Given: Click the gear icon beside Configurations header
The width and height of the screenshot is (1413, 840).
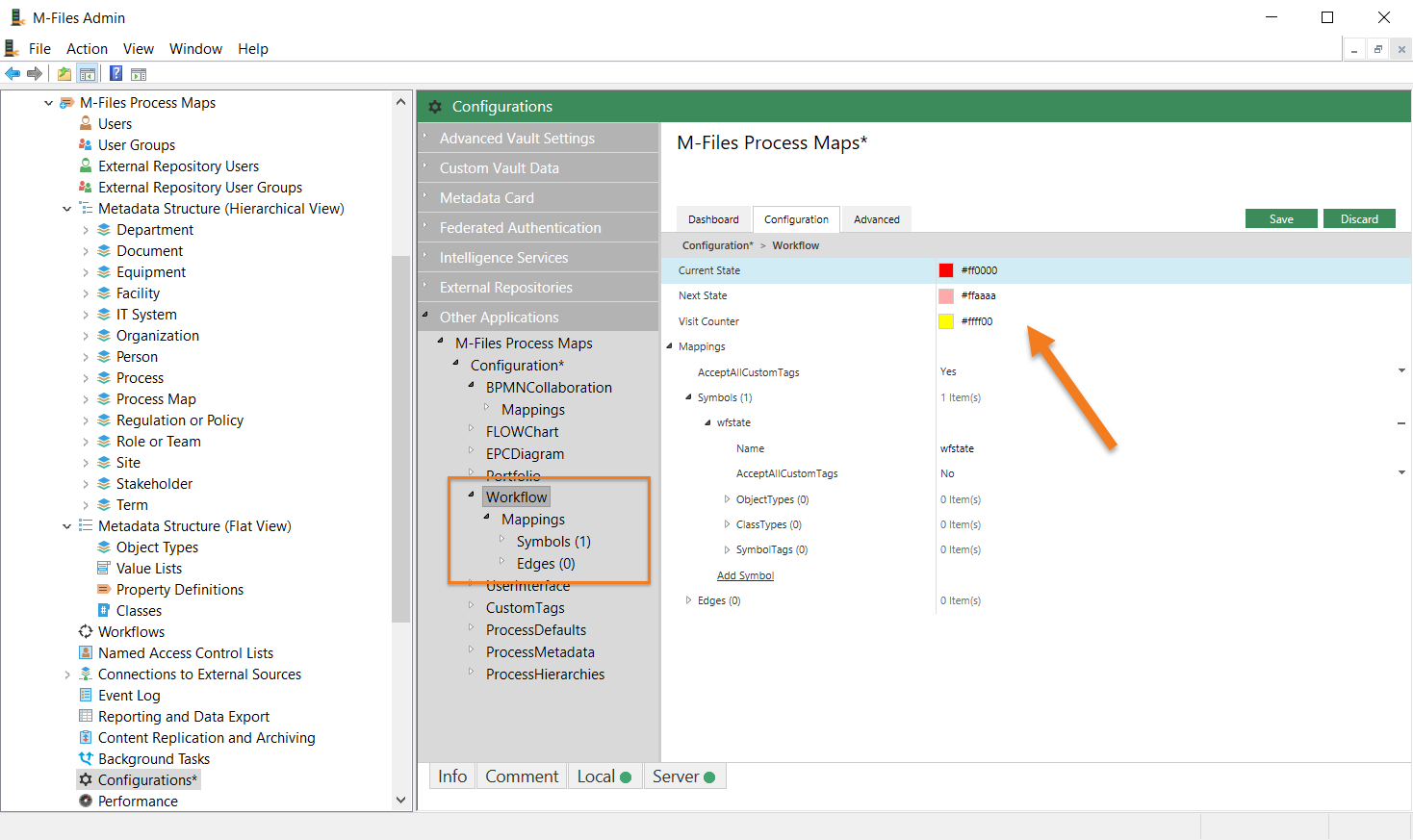Looking at the screenshot, I should 435,107.
